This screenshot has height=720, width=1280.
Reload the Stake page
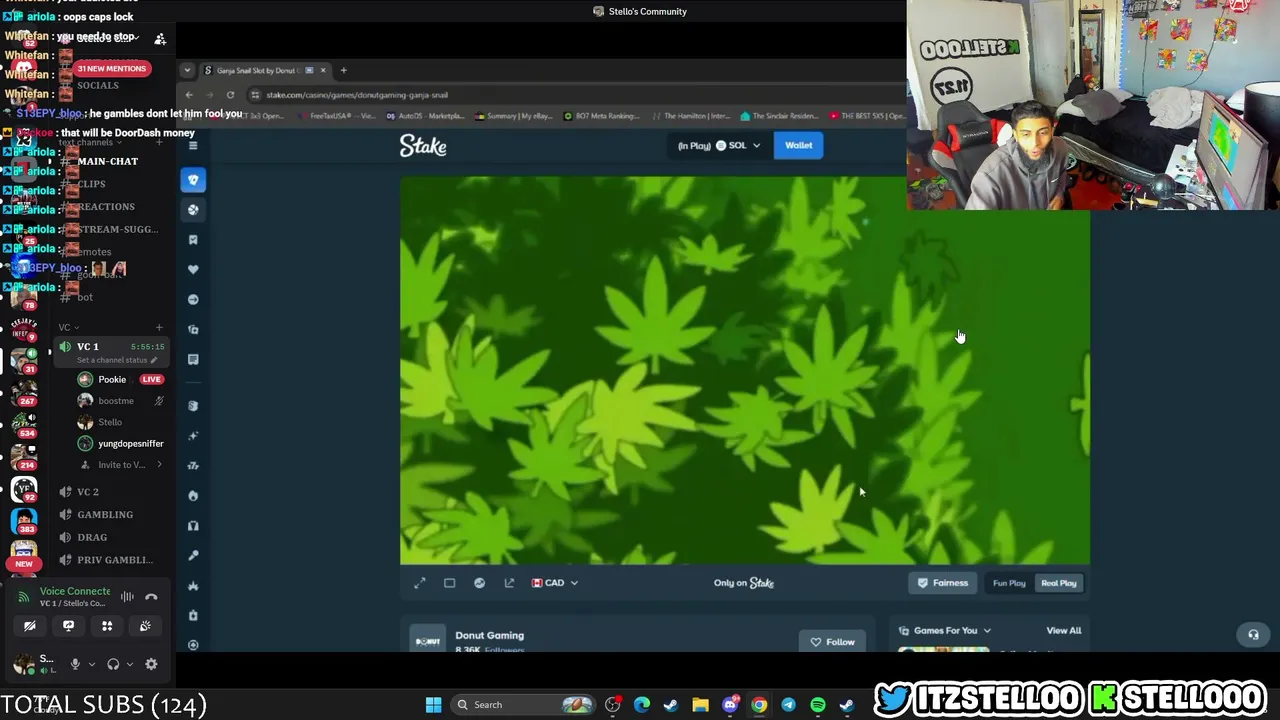pos(230,95)
